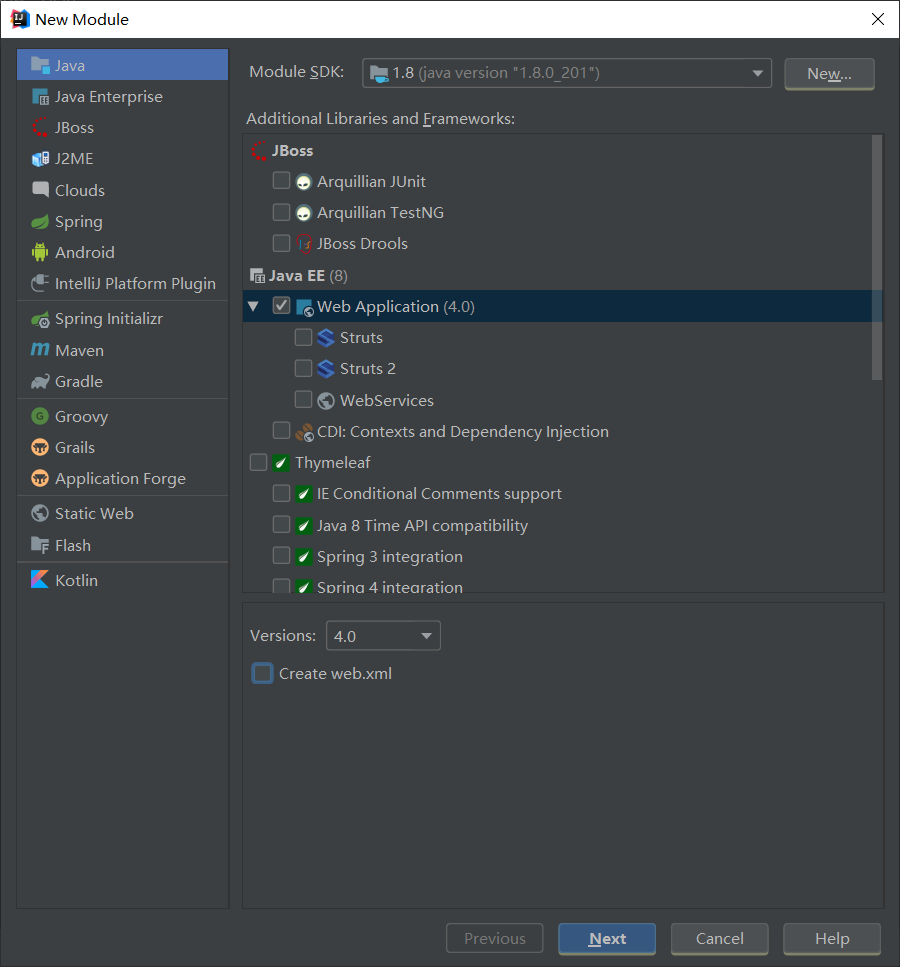This screenshot has height=967, width=900.
Task: Enable the WebServices checkbox
Action: coord(303,400)
